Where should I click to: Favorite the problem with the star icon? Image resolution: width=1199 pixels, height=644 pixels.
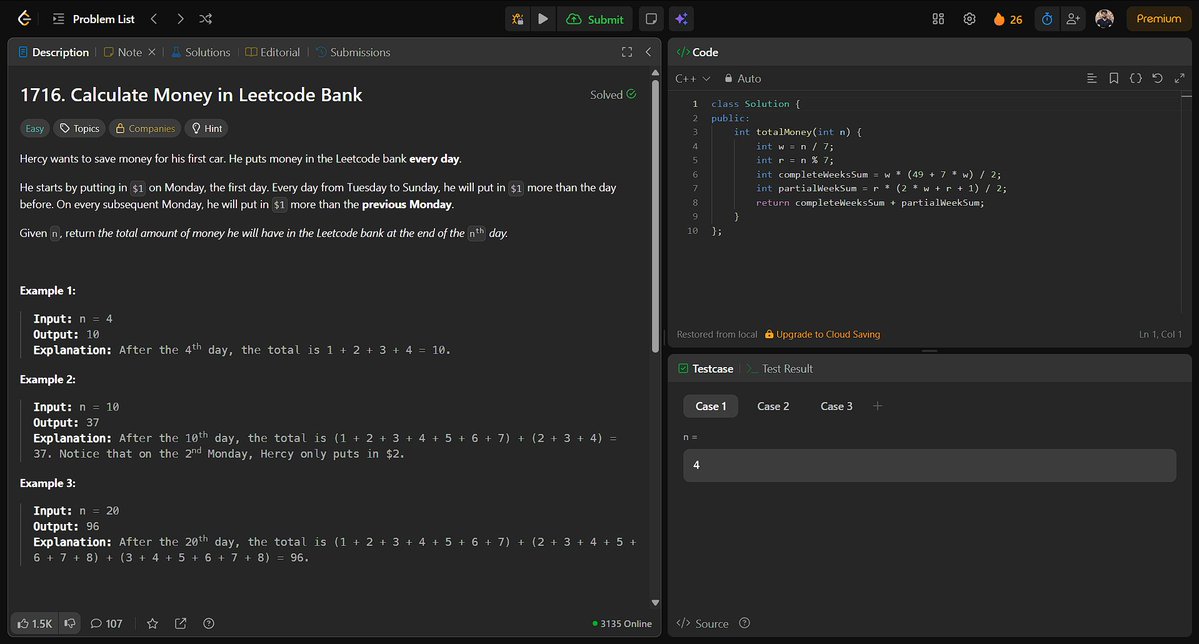[x=152, y=623]
